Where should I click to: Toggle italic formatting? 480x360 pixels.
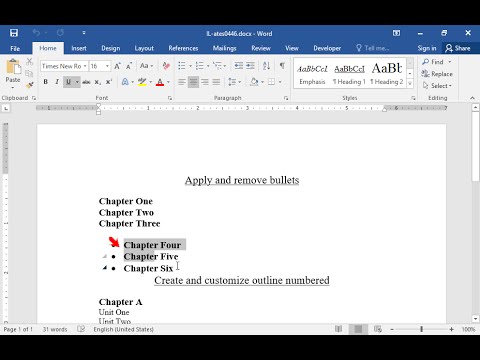coord(57,82)
